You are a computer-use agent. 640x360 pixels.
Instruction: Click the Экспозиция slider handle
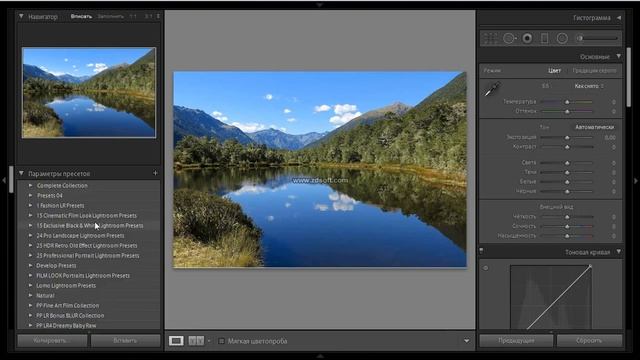[567, 138]
